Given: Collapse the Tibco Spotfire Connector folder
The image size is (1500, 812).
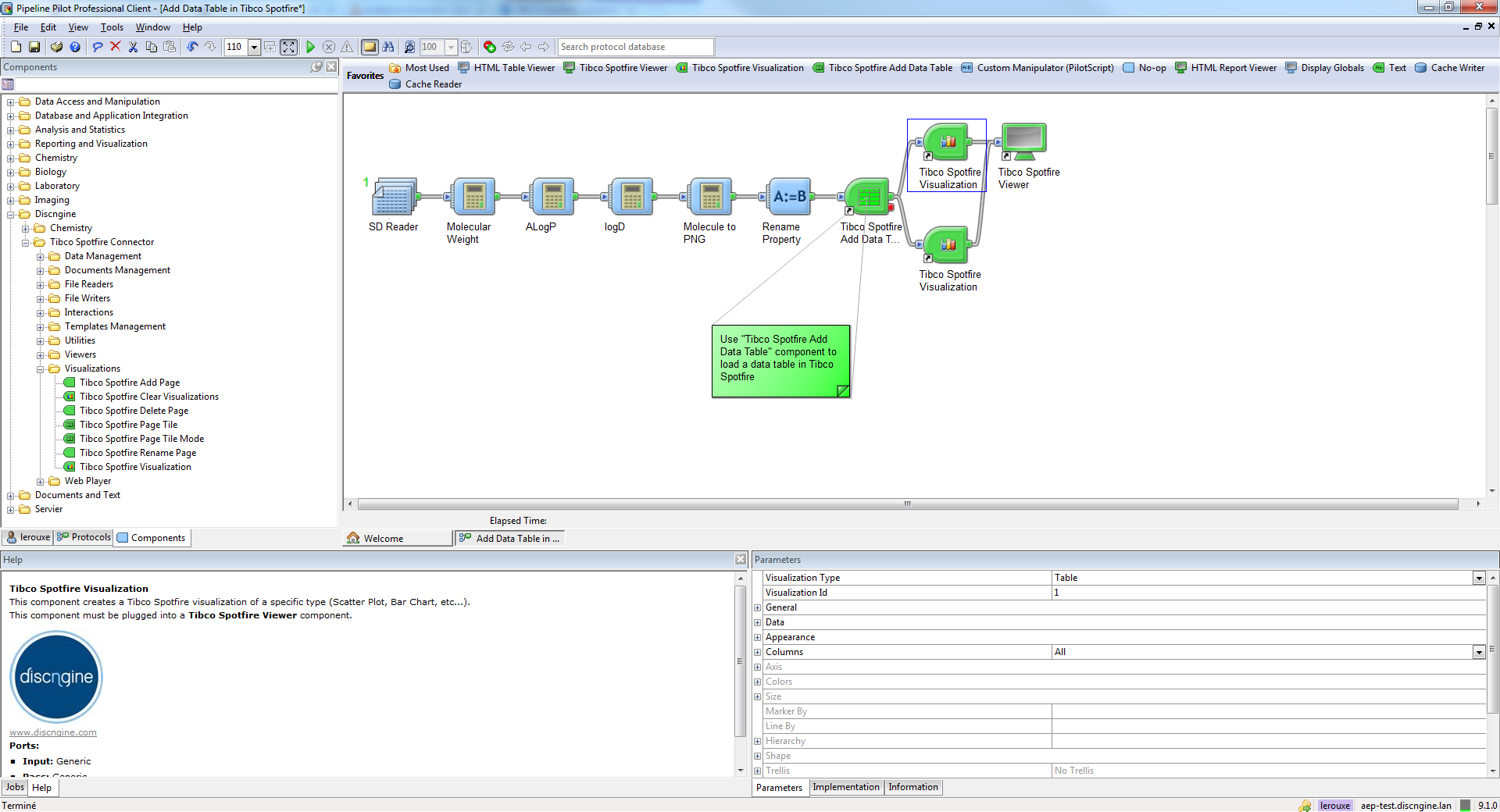Looking at the screenshot, I should pyautogui.click(x=26, y=243).
